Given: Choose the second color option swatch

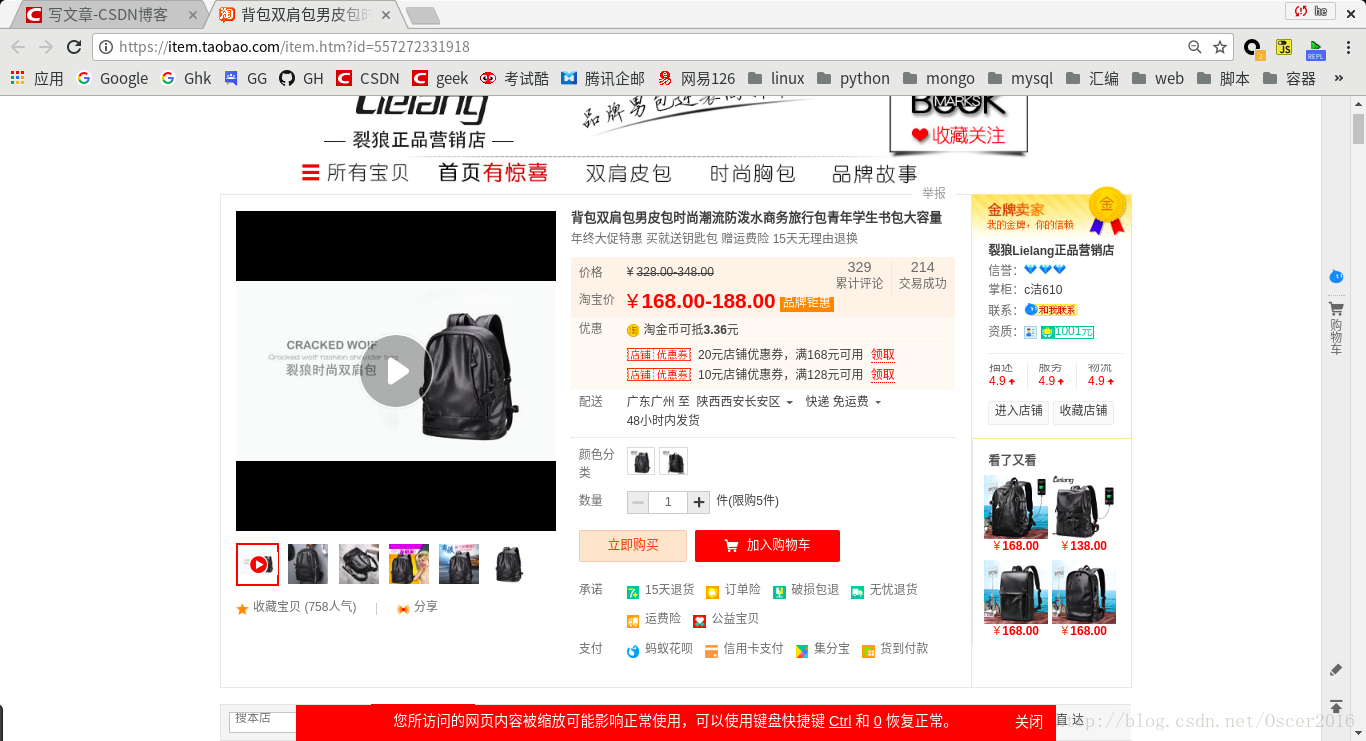Looking at the screenshot, I should pos(673,461).
